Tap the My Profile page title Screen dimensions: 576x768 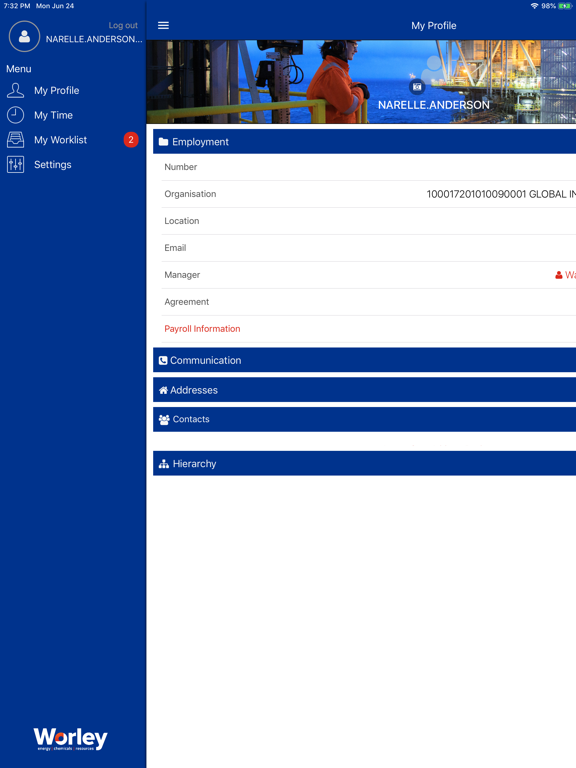coord(433,25)
